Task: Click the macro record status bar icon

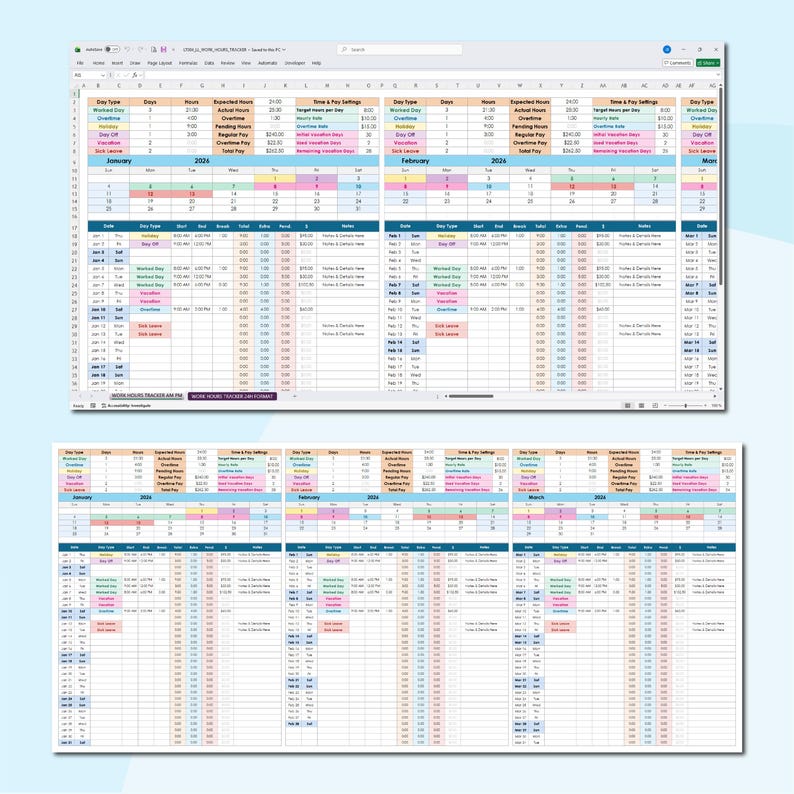Action: [x=93, y=406]
